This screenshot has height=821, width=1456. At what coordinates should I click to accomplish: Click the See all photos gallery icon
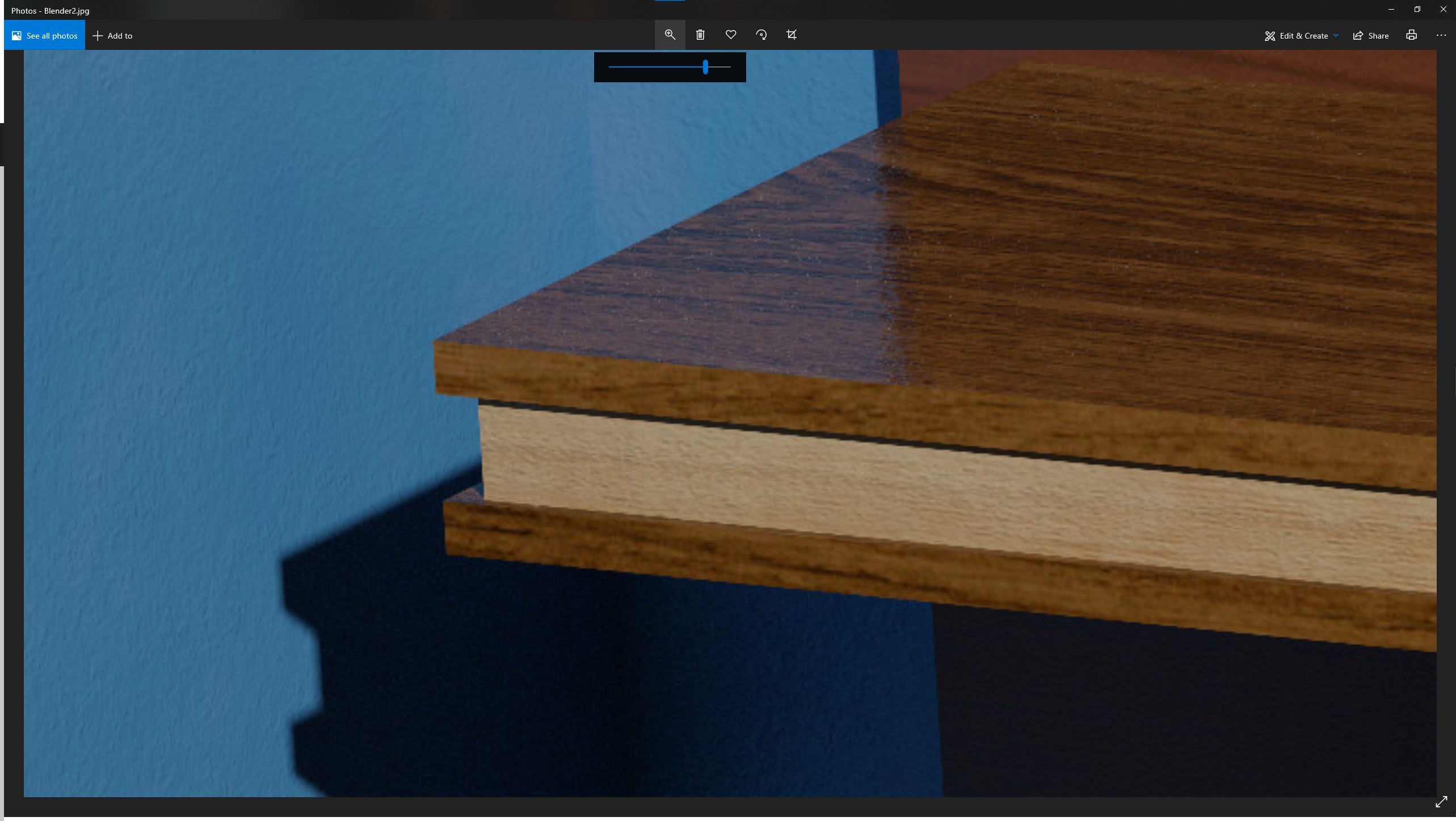click(x=15, y=35)
